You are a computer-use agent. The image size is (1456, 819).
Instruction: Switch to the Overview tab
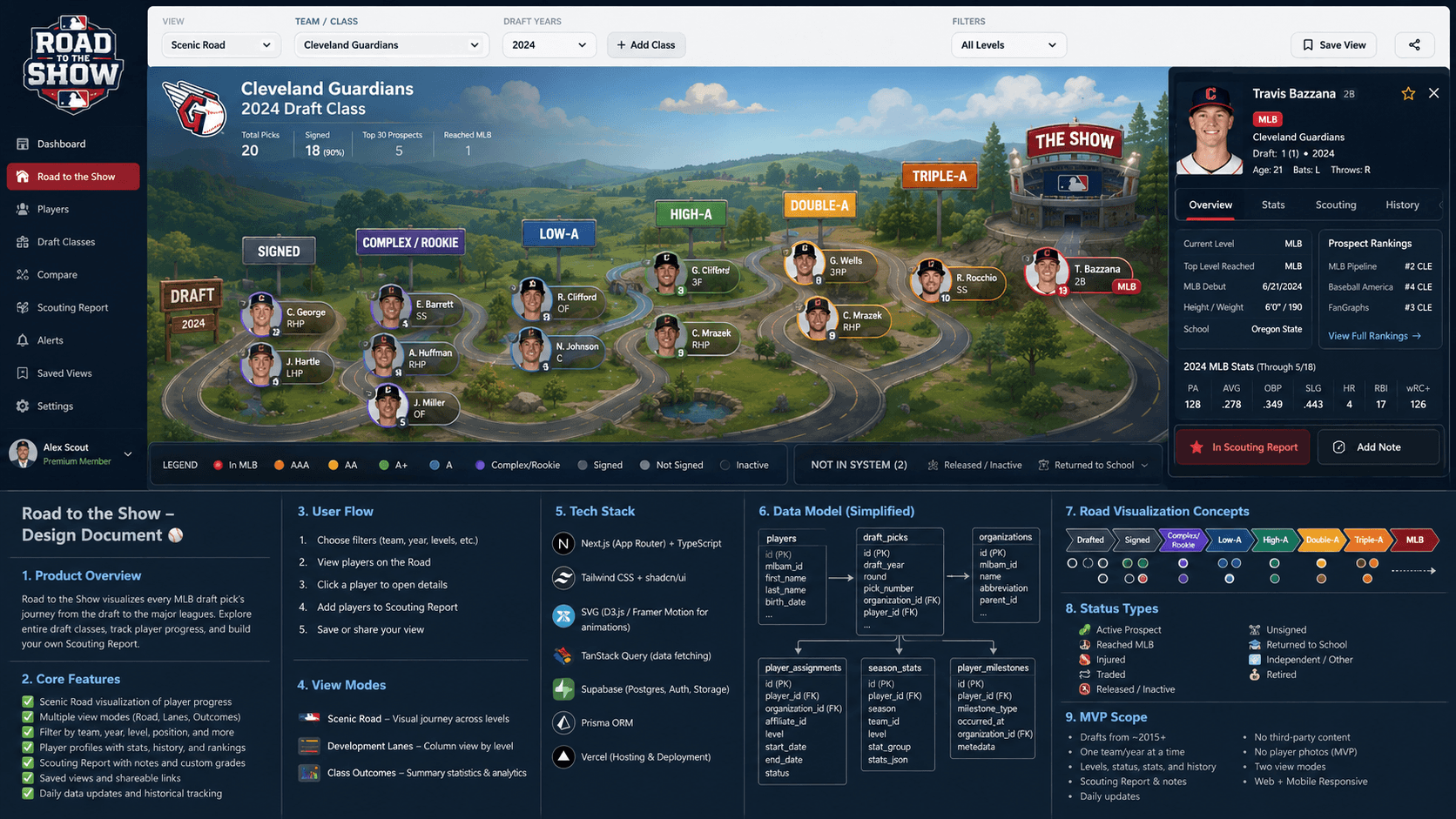coord(1210,205)
